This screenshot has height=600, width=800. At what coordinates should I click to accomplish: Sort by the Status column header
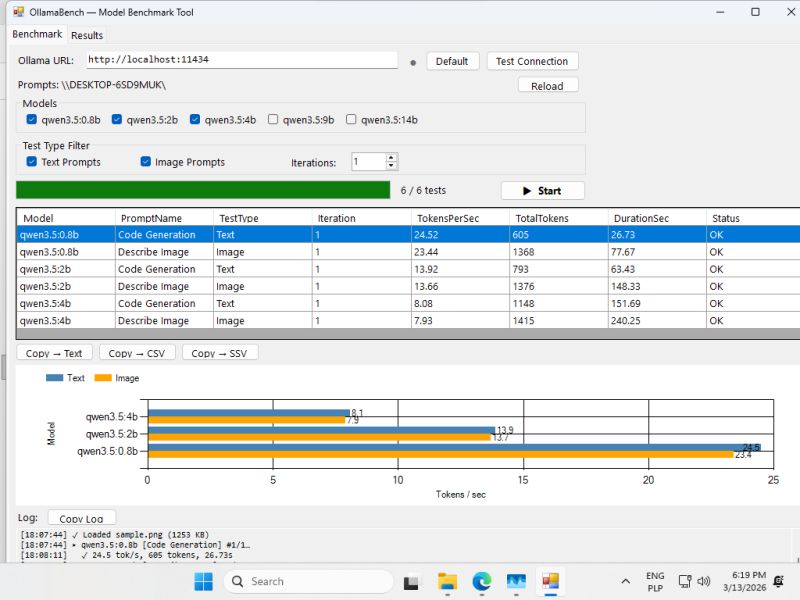coord(753,218)
